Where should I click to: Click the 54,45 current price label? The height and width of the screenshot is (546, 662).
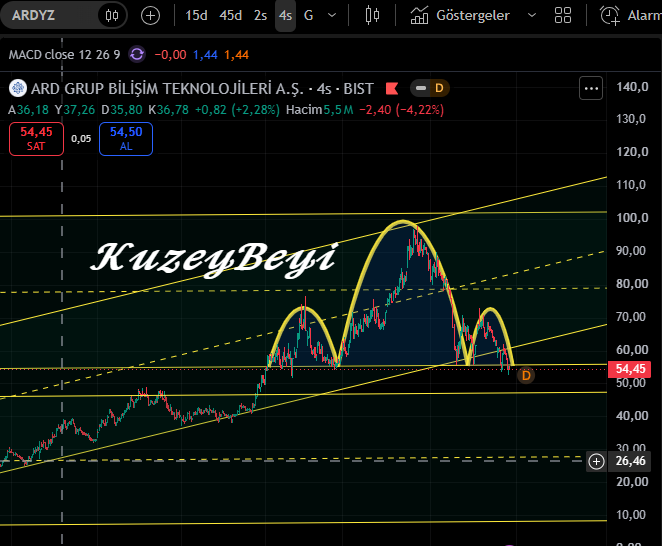click(x=630, y=369)
